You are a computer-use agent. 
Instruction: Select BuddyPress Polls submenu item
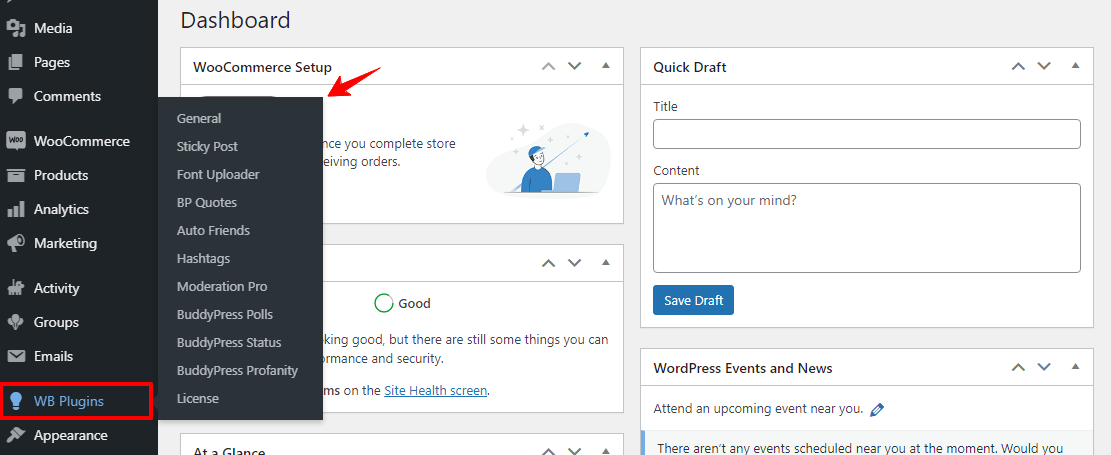tap(225, 315)
